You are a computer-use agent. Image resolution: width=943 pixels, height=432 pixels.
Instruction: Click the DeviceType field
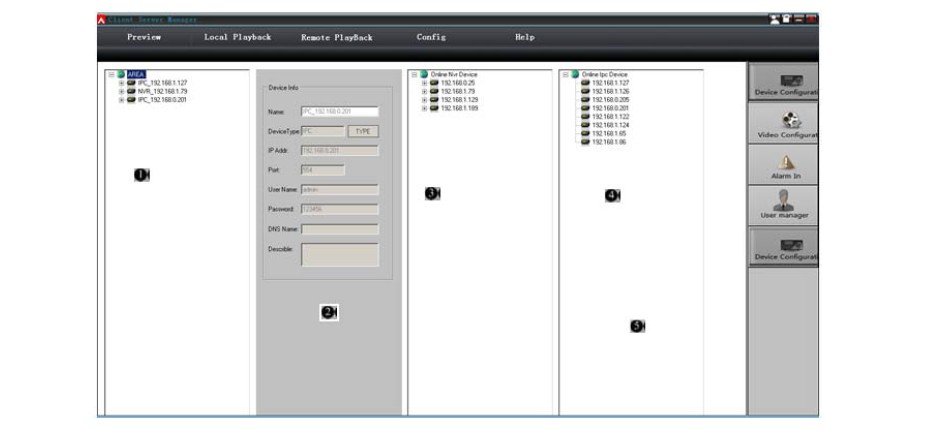tap(323, 131)
